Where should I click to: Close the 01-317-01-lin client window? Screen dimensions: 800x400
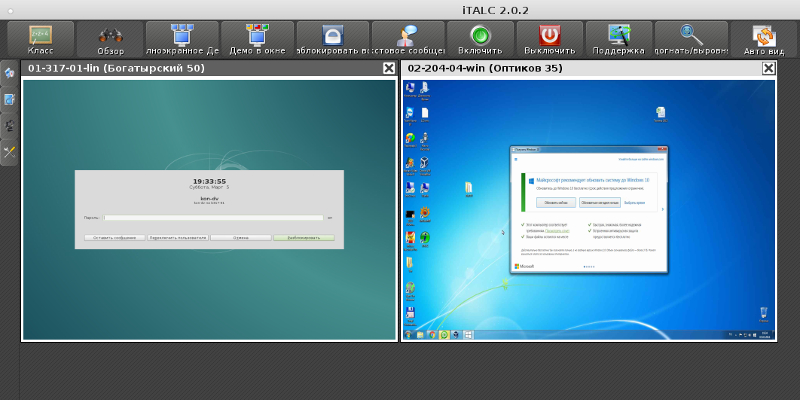389,68
